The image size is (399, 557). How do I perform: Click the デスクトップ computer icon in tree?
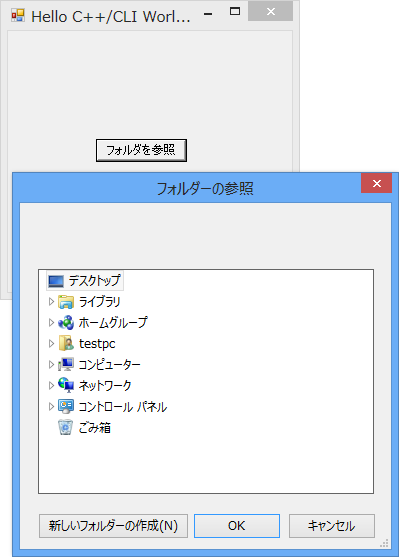click(x=56, y=281)
